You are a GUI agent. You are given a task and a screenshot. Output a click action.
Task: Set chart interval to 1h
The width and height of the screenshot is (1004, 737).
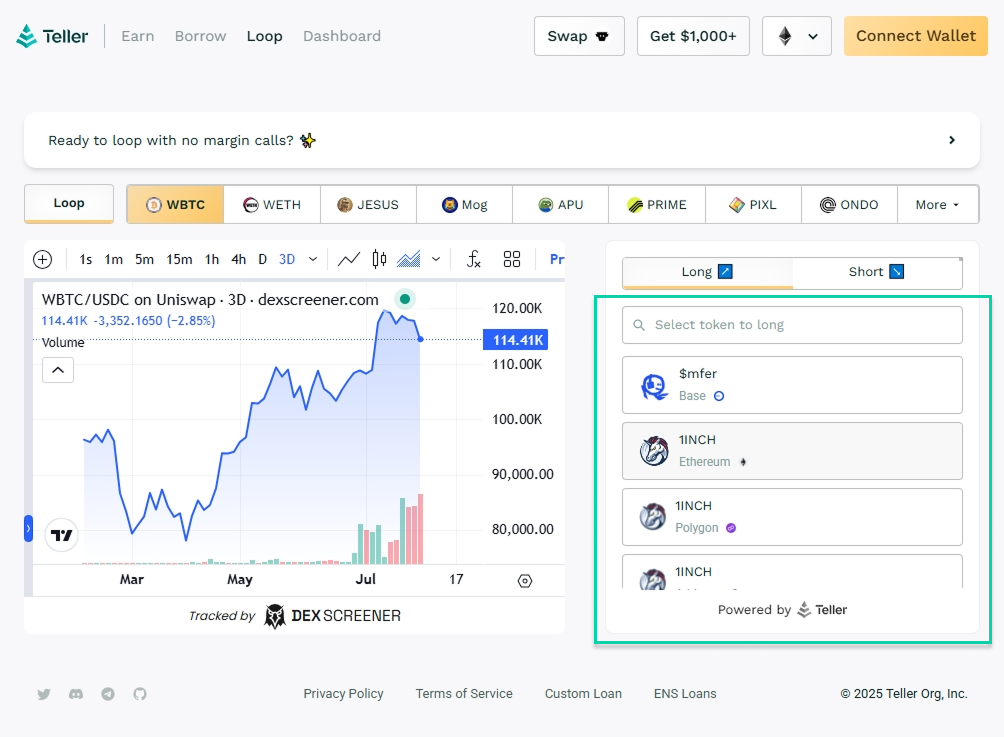tap(212, 259)
